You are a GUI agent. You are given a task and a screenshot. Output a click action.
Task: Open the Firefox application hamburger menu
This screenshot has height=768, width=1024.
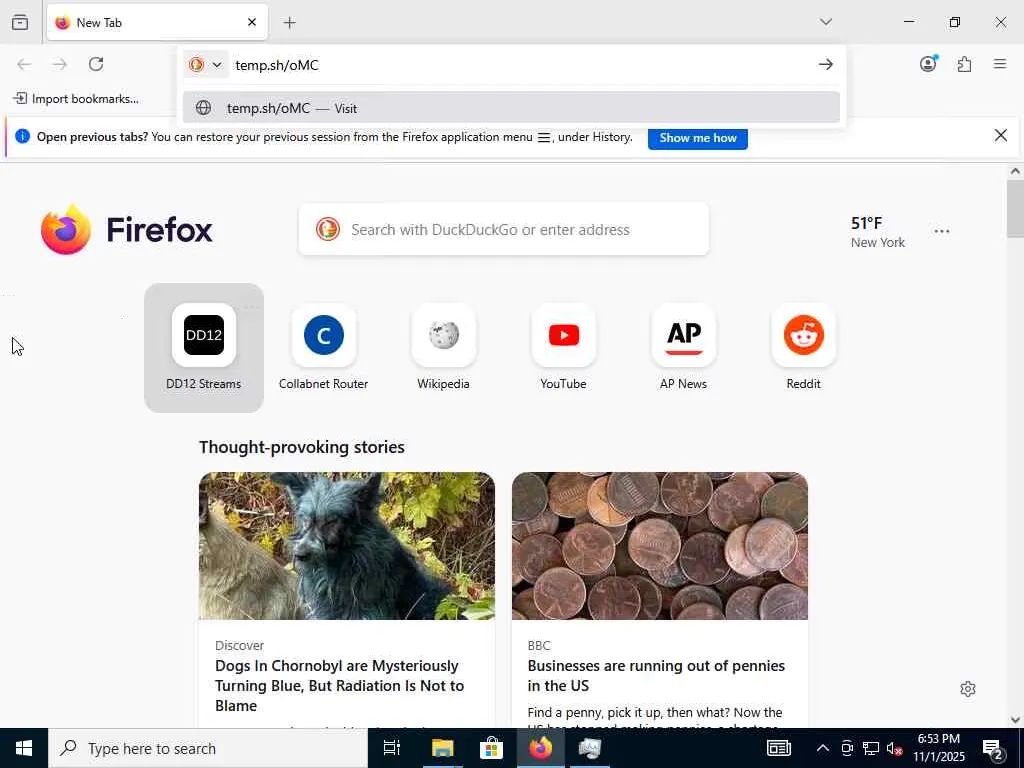coord(1000,64)
